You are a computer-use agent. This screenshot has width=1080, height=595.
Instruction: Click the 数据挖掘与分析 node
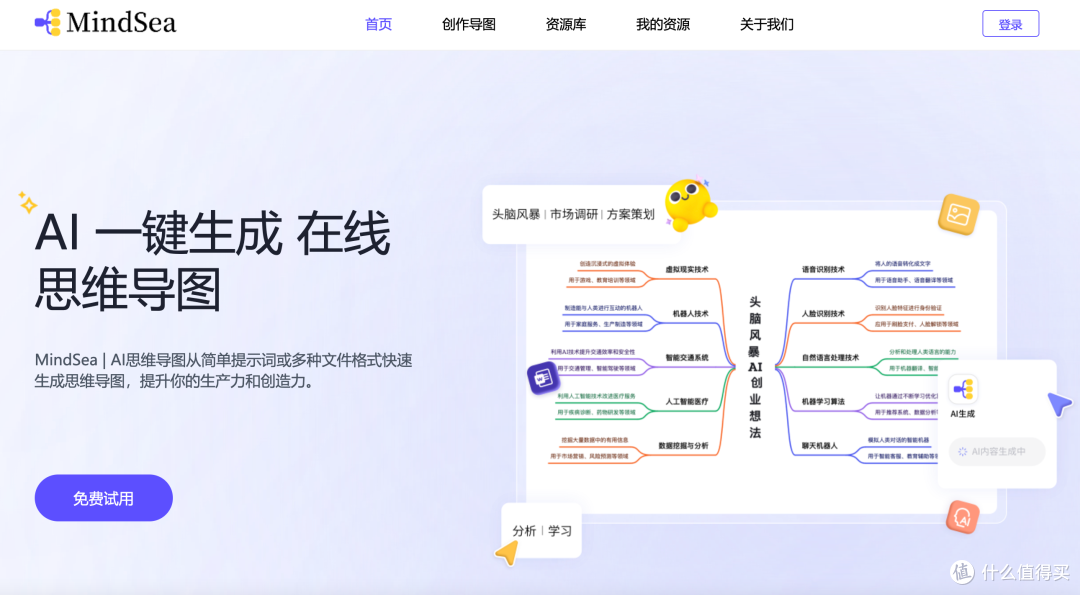click(x=683, y=446)
